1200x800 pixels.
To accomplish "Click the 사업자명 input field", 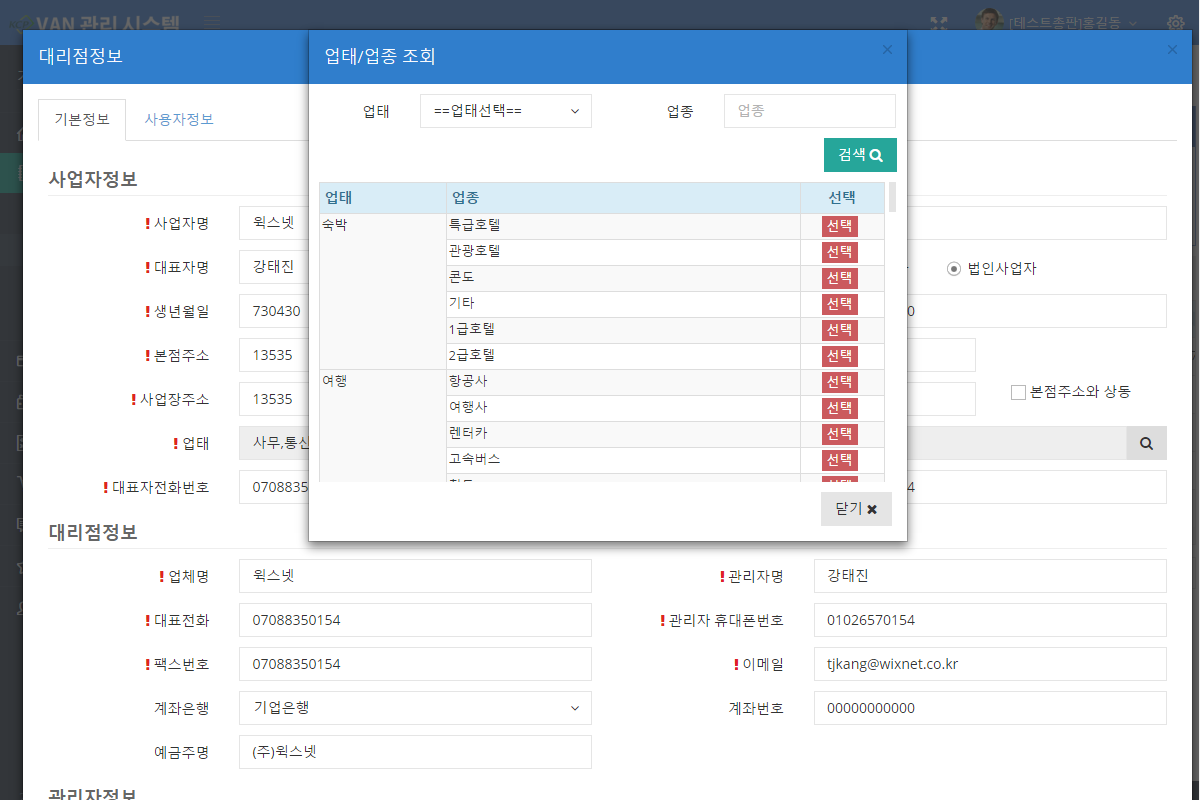I will (274, 223).
